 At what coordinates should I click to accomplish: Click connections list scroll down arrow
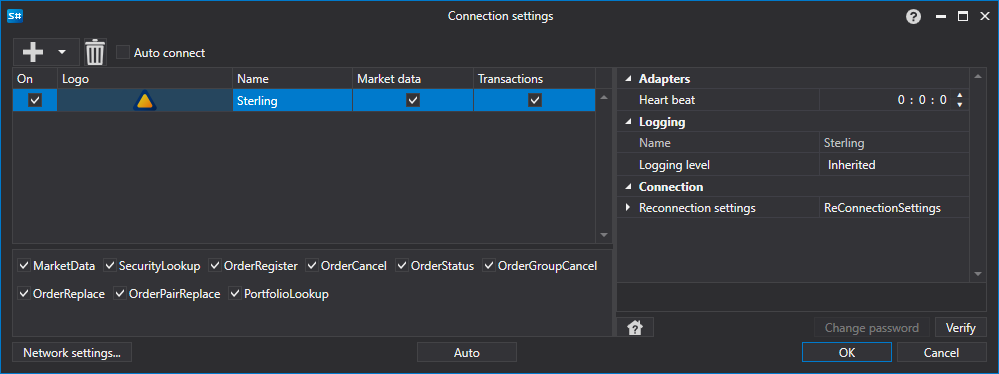point(604,235)
